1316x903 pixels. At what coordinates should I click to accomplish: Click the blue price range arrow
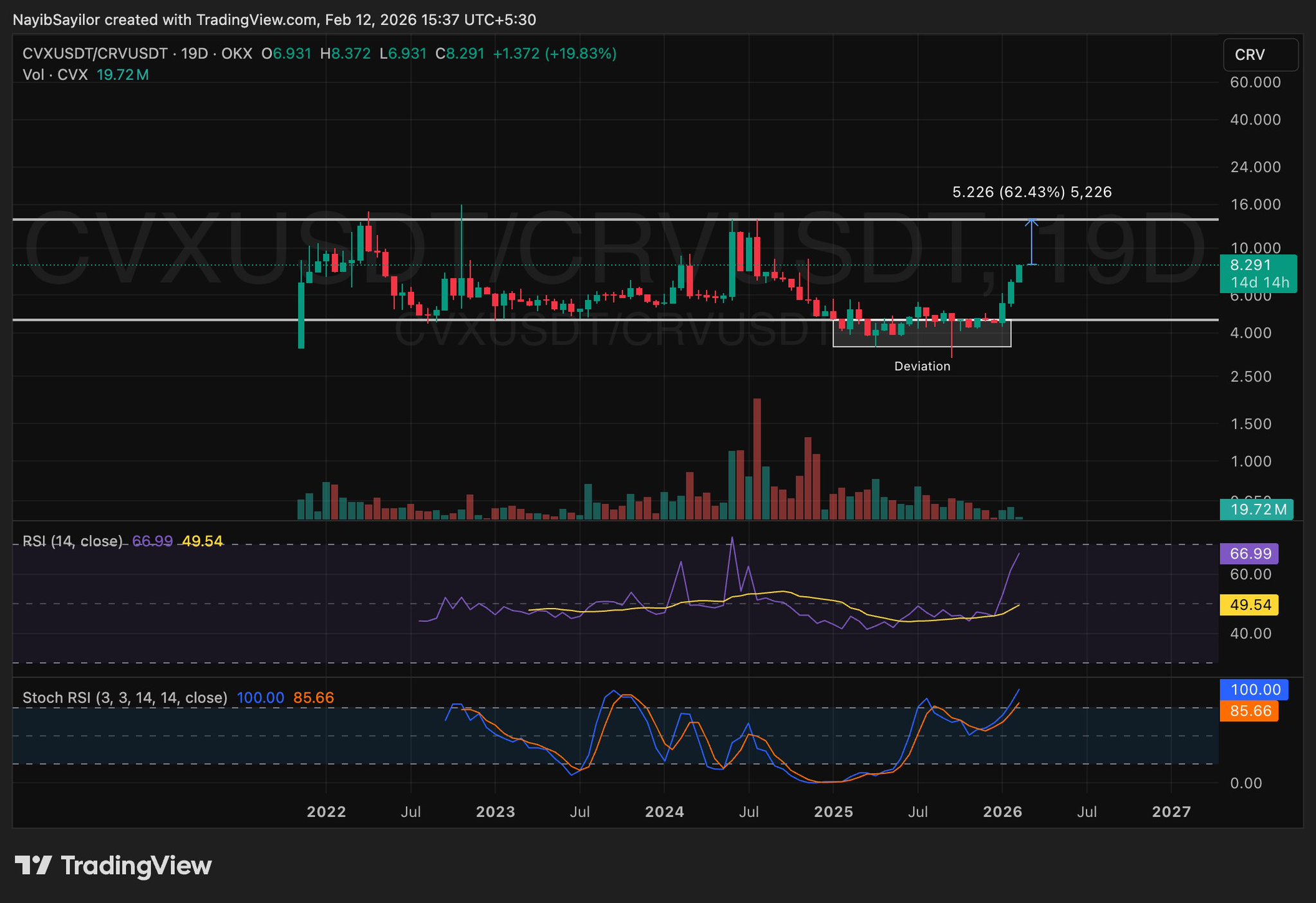tap(1031, 242)
